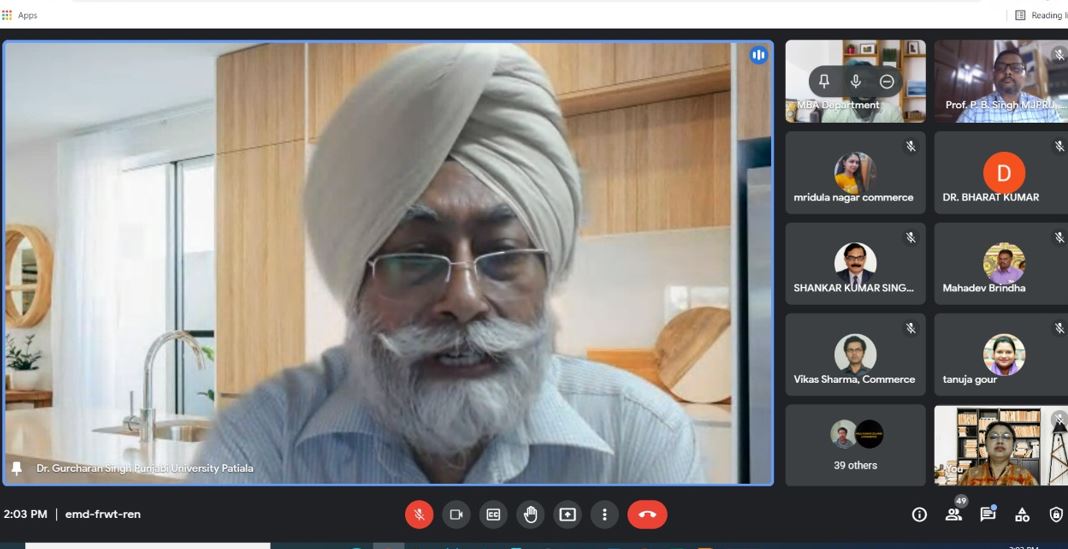Remove MBA Department from the call

(x=887, y=81)
